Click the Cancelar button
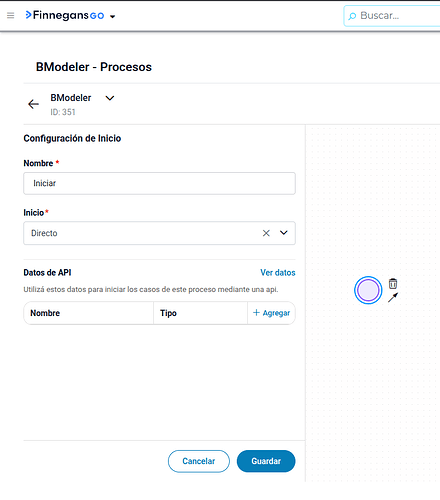The width and height of the screenshot is (440, 500). (199, 461)
